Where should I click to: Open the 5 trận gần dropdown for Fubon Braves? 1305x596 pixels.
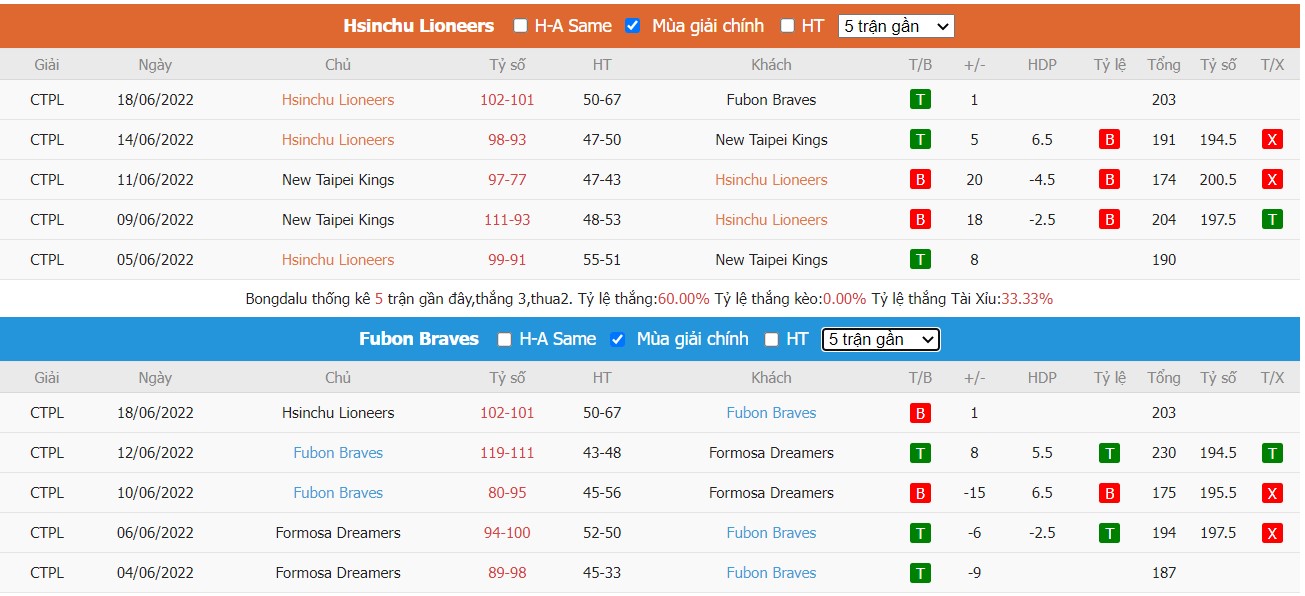(881, 339)
